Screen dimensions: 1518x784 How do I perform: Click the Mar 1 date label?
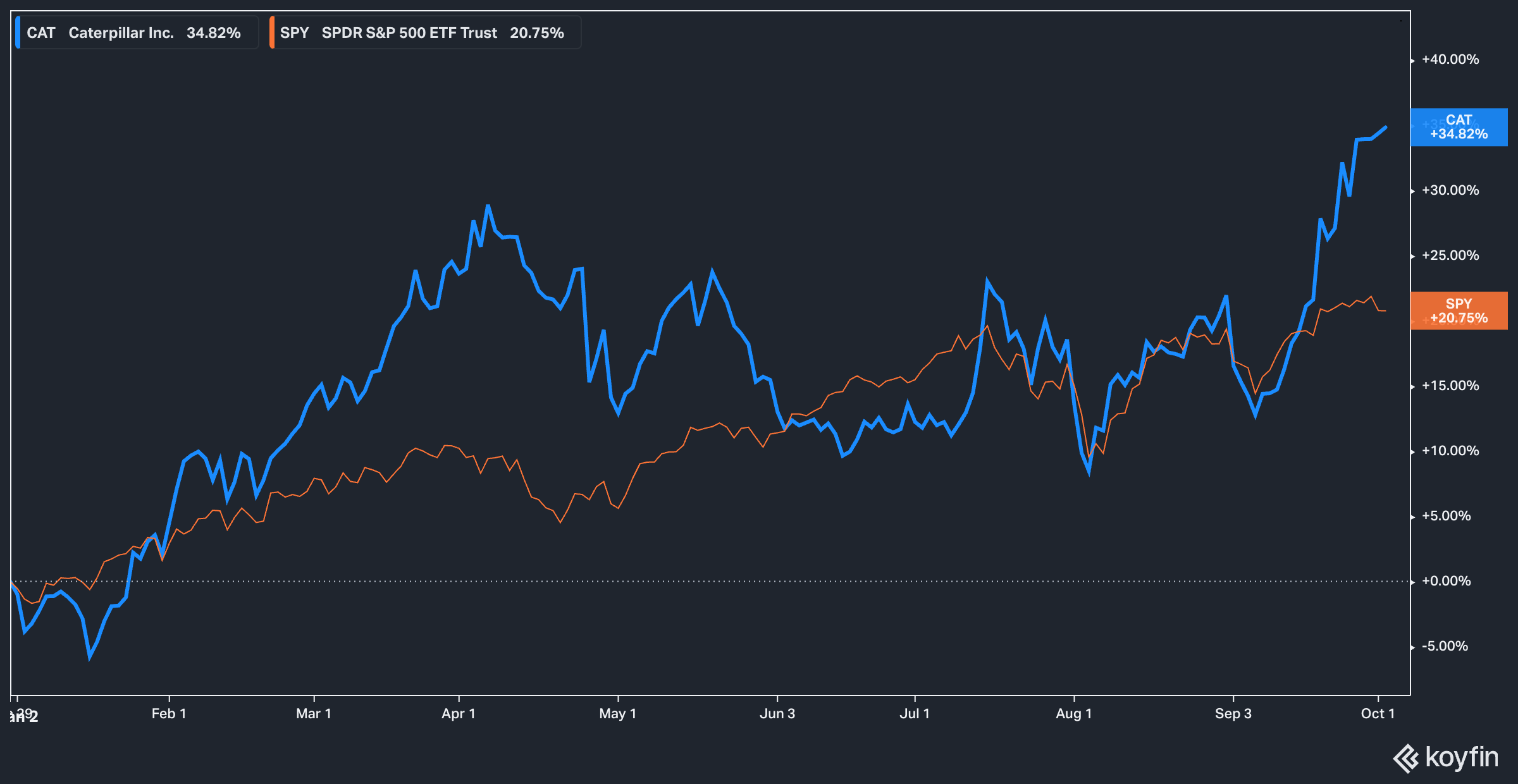point(314,714)
